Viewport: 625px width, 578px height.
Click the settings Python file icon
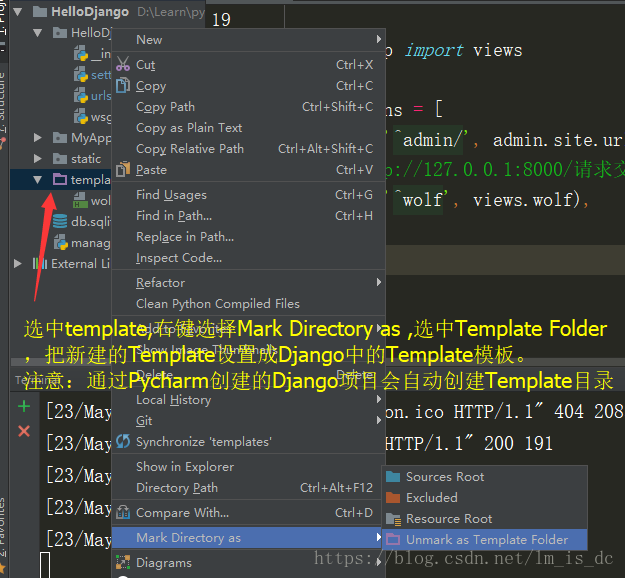(81, 75)
